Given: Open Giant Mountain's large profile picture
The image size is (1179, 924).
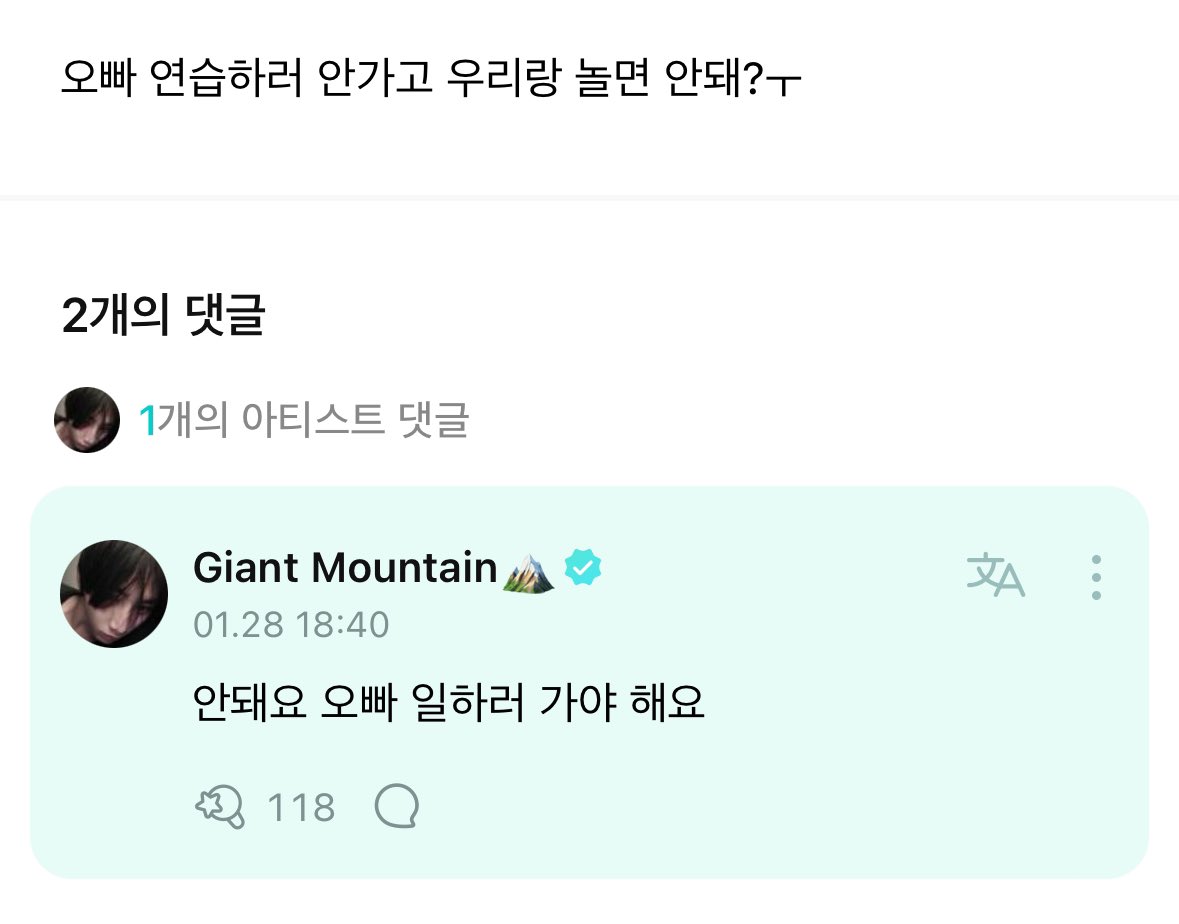Looking at the screenshot, I should click(113, 593).
